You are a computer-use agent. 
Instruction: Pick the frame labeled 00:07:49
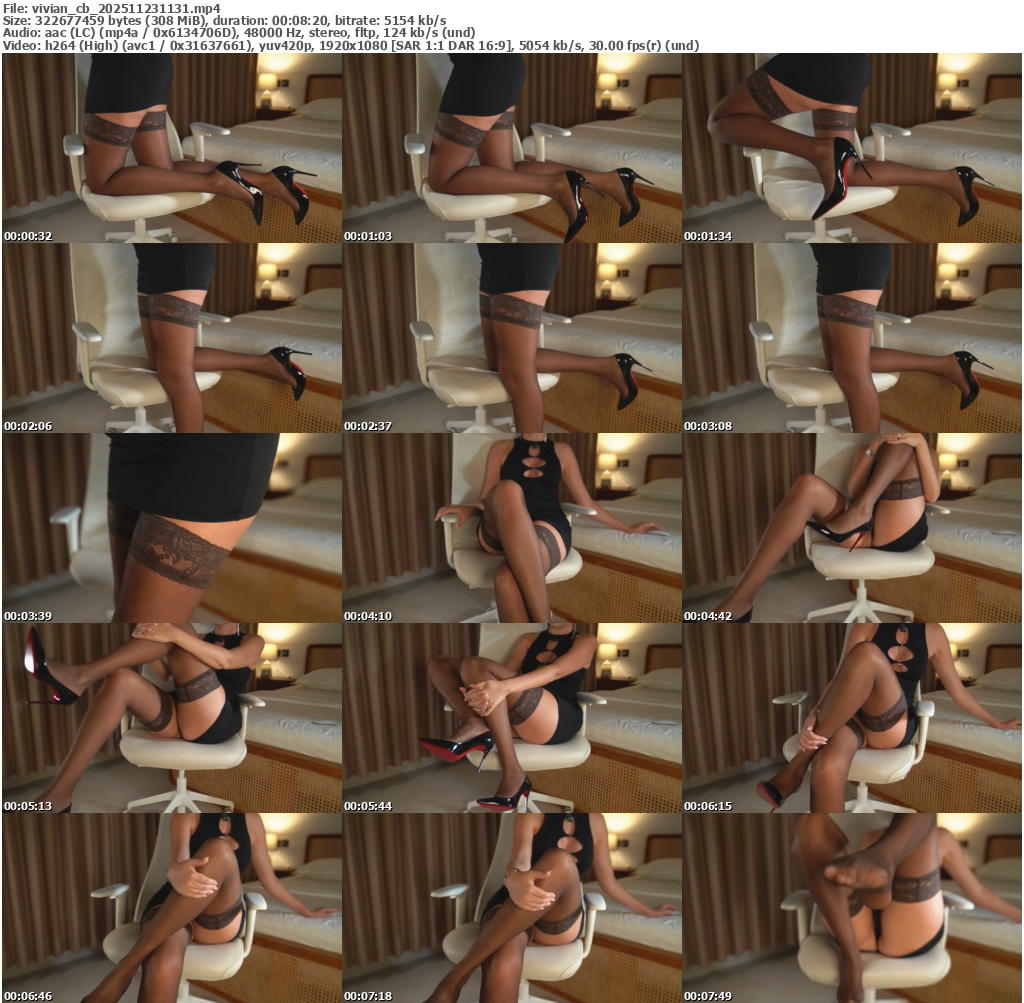[852, 908]
